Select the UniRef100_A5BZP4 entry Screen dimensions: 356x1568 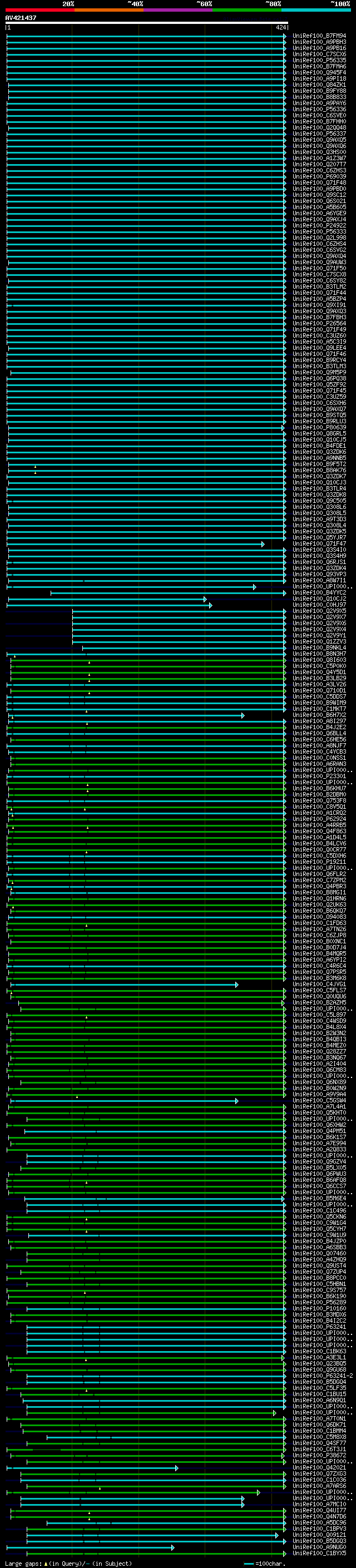(x=319, y=299)
